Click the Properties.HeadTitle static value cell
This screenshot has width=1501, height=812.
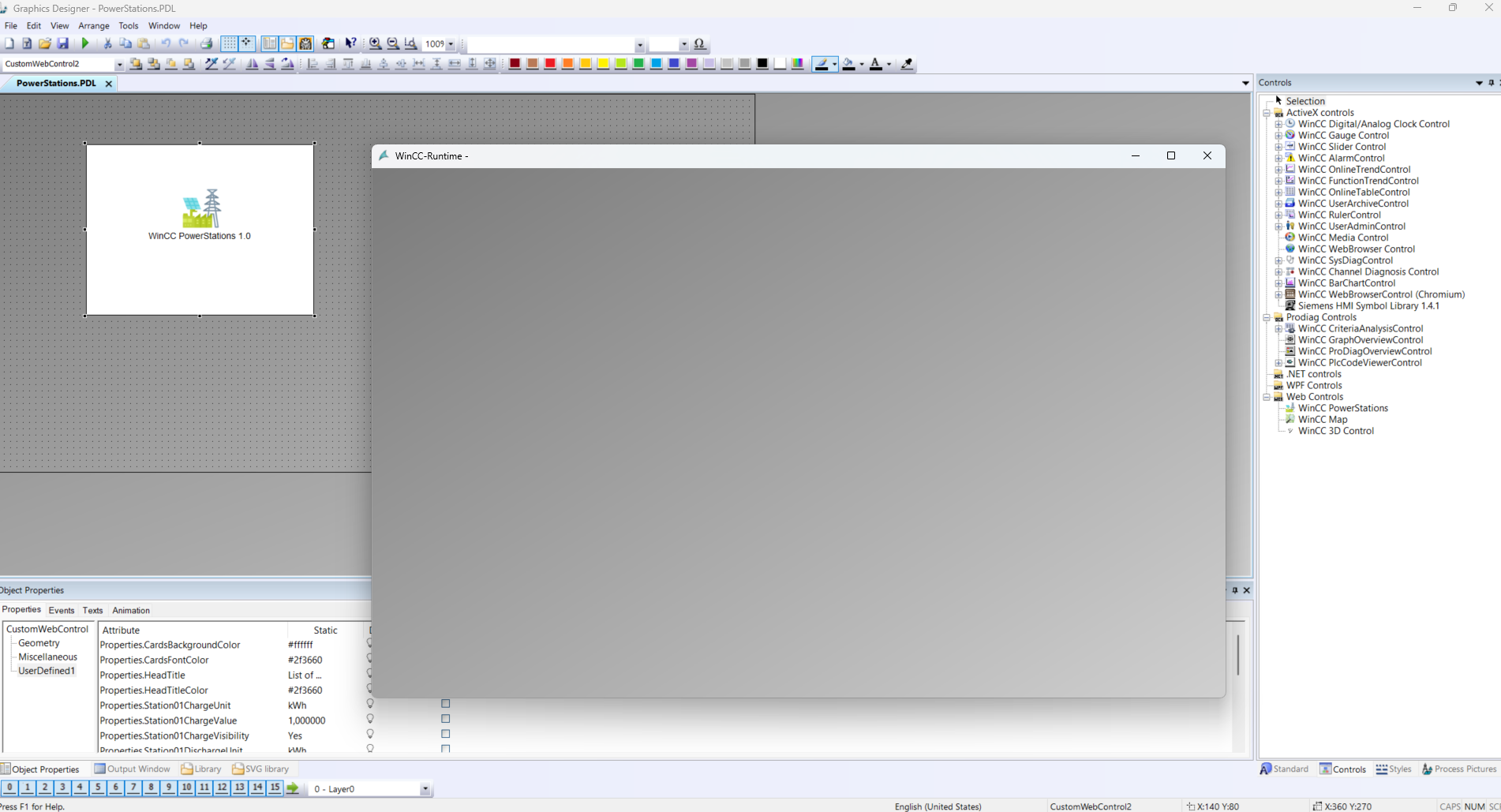click(324, 675)
